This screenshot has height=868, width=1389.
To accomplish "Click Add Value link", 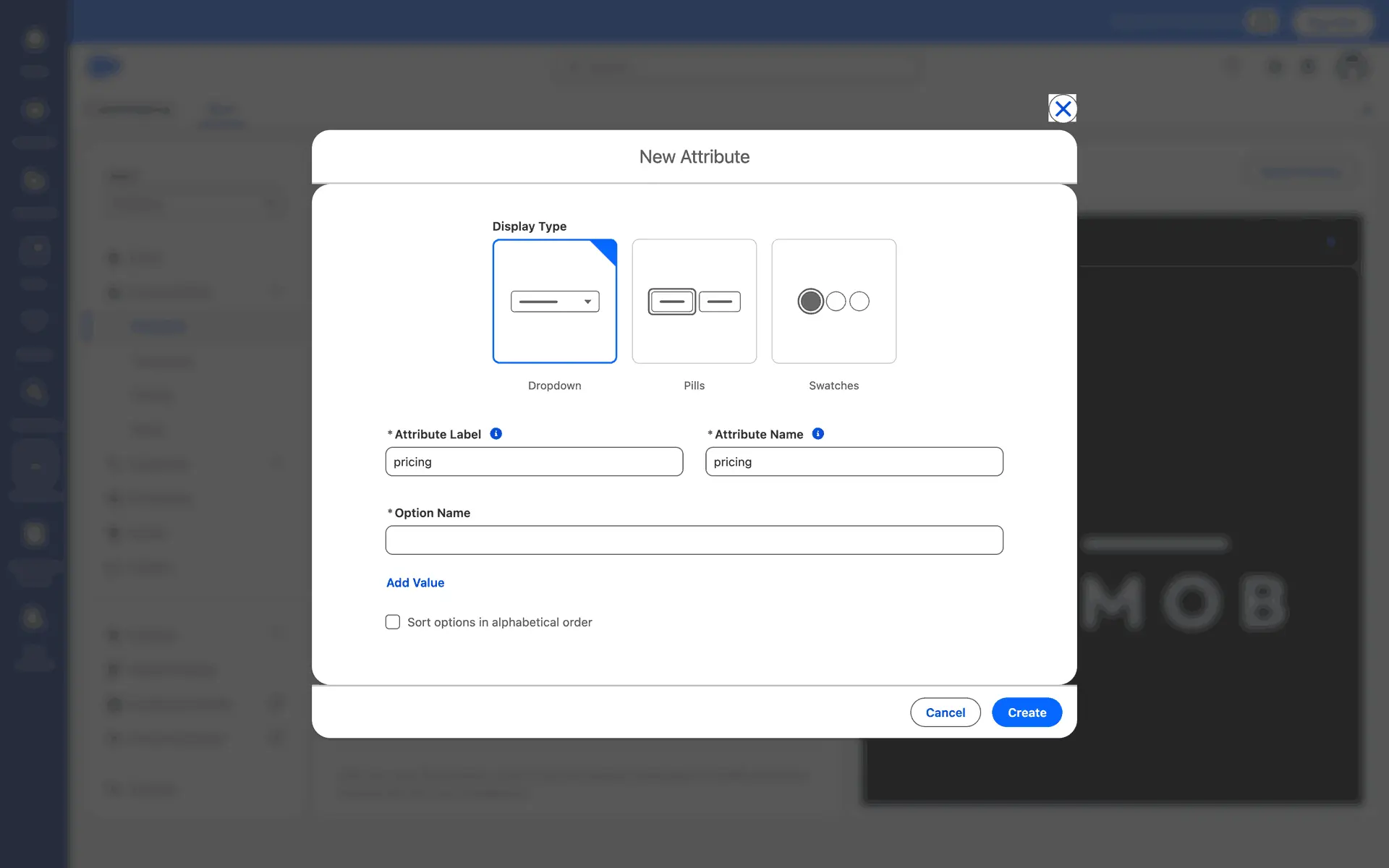I will (x=415, y=583).
